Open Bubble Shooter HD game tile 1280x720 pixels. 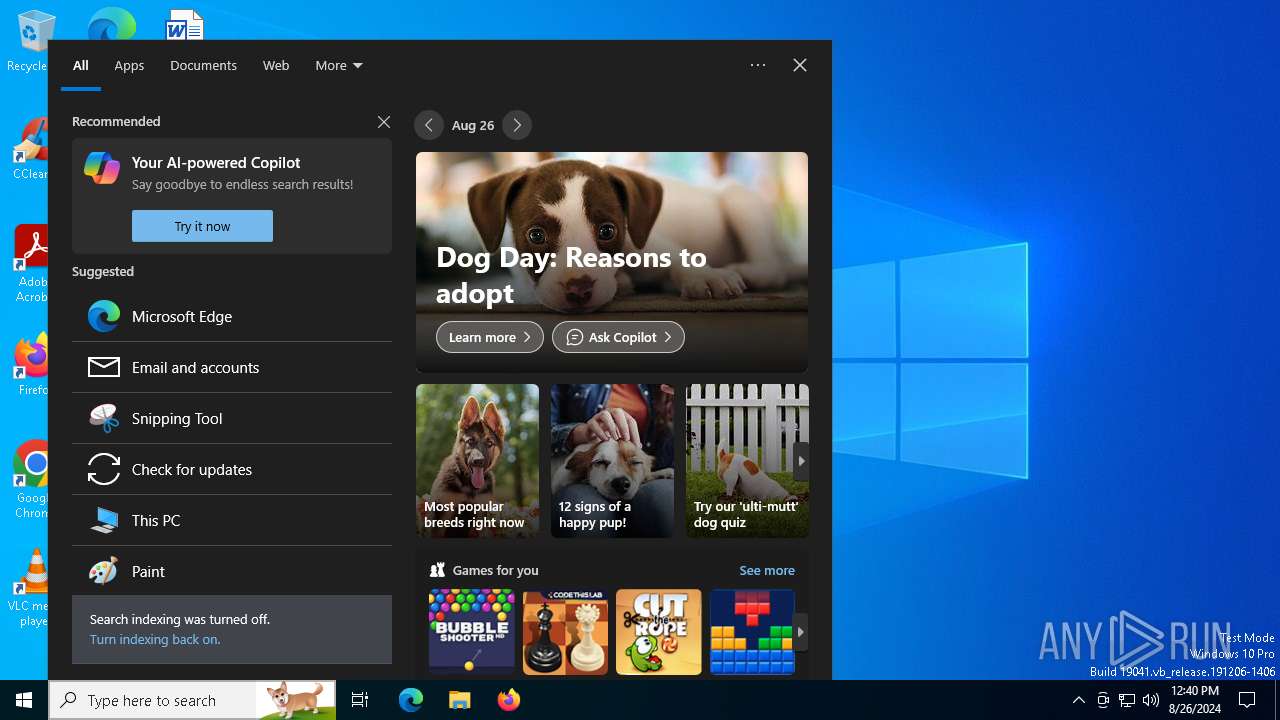tap(472, 632)
